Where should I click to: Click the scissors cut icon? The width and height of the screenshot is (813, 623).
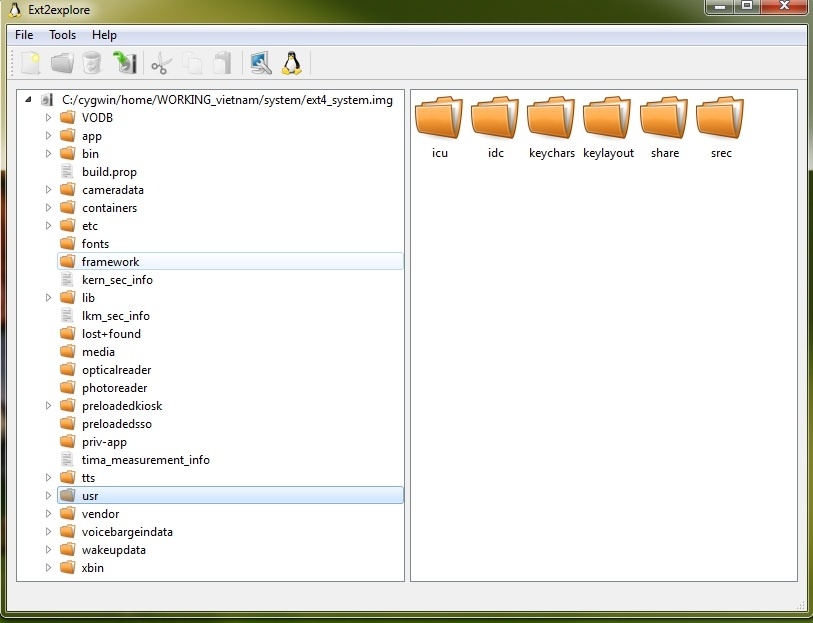pyautogui.click(x=161, y=63)
